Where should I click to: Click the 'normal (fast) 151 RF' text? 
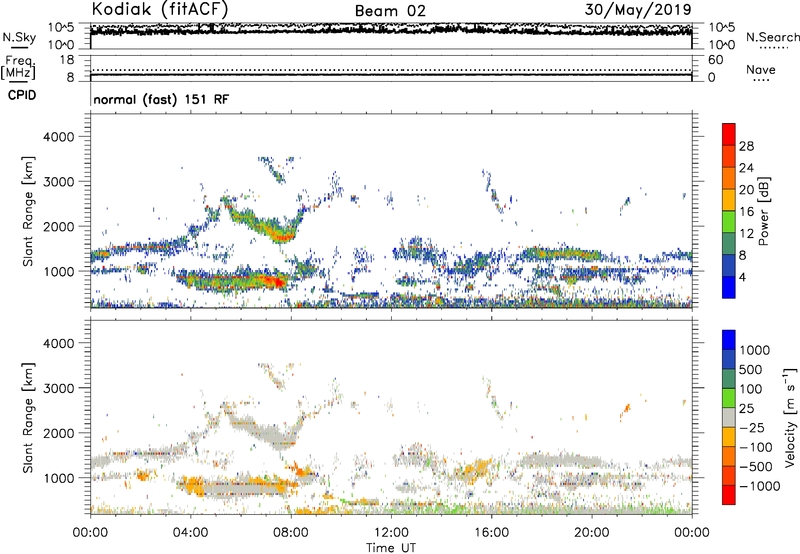tap(161, 99)
